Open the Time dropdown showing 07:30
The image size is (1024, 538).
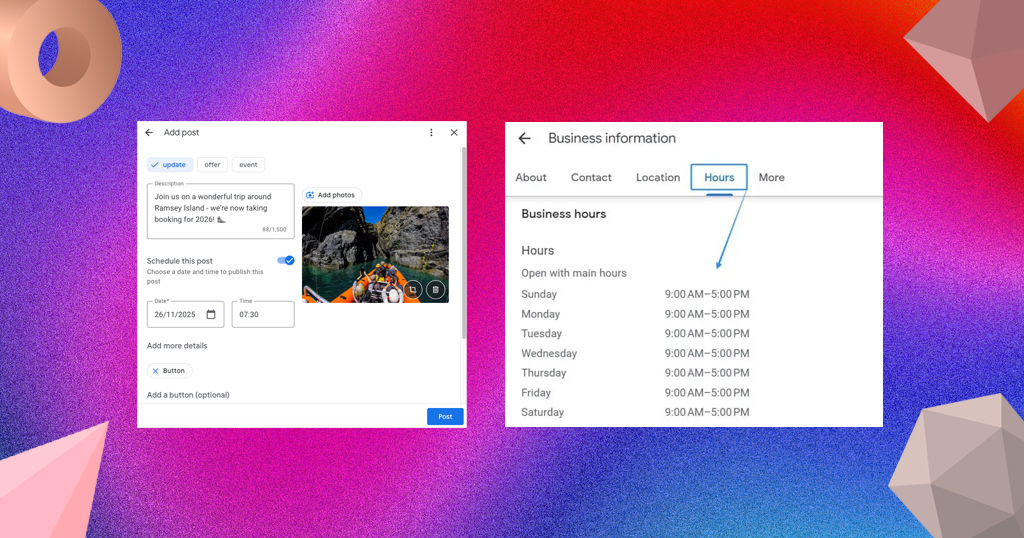coord(263,314)
